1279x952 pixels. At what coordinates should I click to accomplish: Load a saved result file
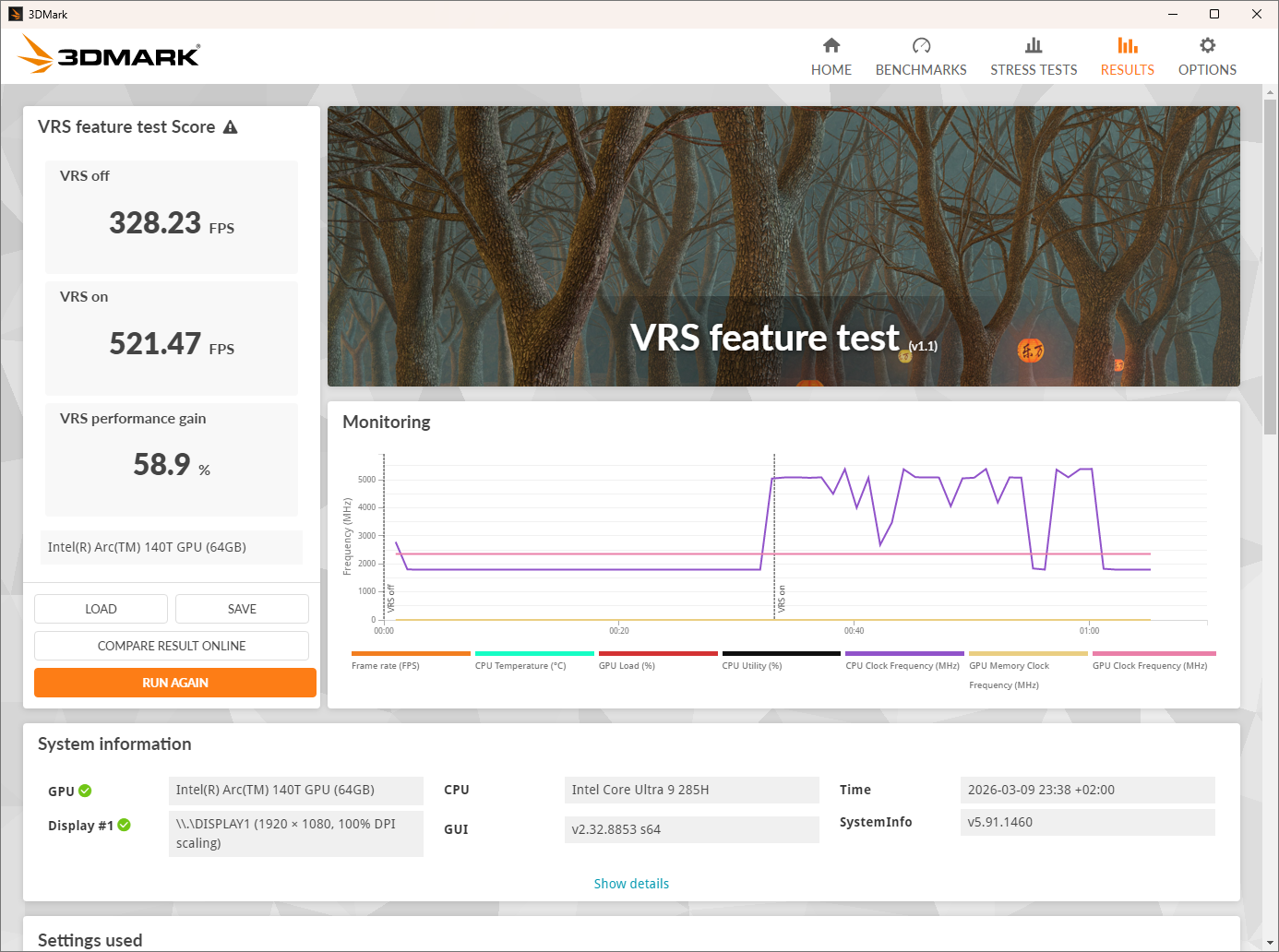coord(101,609)
